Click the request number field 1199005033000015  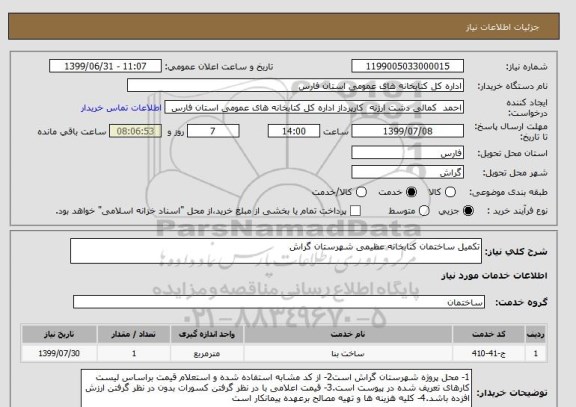(407, 66)
